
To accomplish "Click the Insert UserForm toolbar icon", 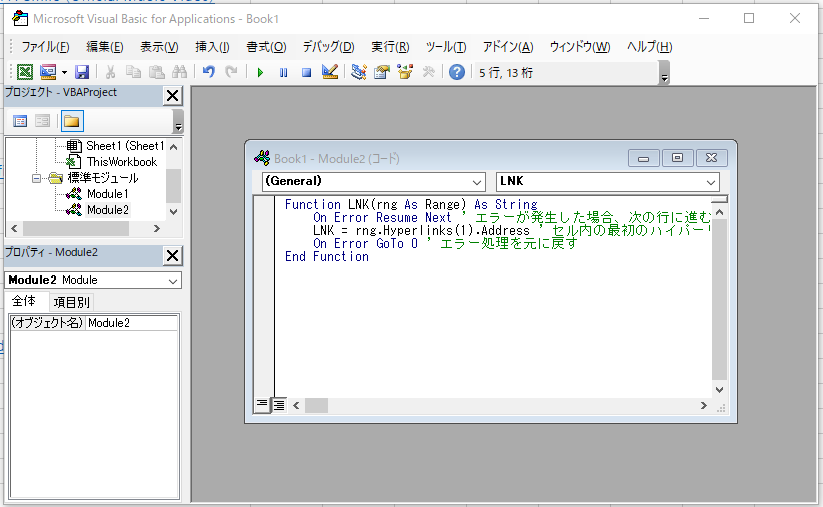I will point(48,72).
